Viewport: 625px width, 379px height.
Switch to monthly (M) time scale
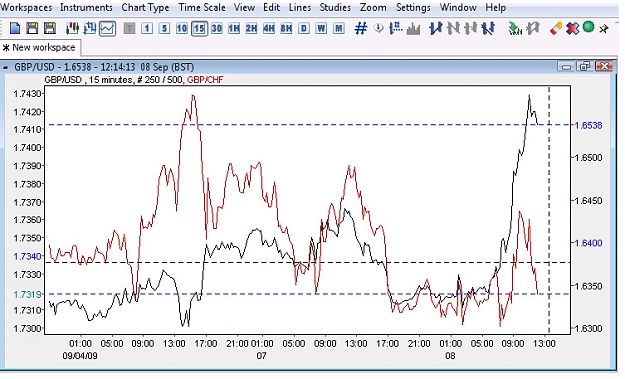click(x=339, y=29)
